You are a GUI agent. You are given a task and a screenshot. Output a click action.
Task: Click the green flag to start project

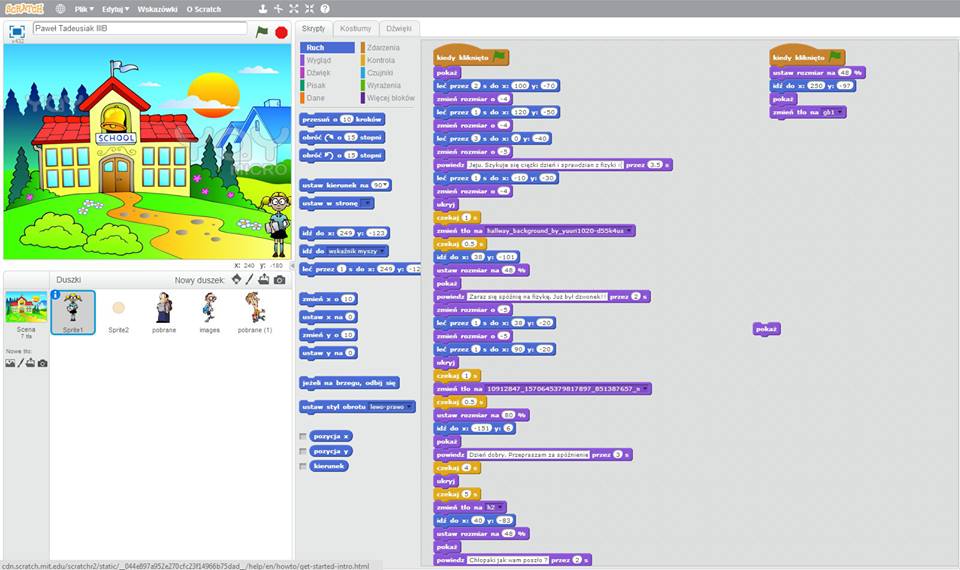coord(262,32)
